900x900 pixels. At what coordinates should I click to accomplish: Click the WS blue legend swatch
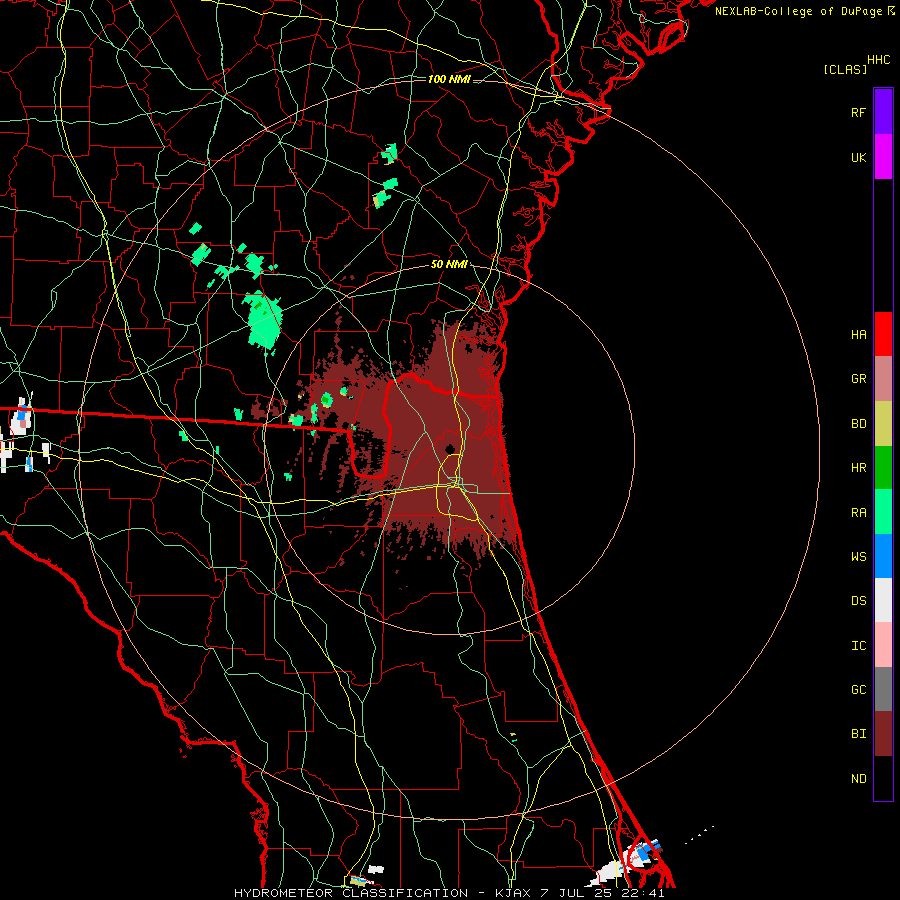(883, 556)
